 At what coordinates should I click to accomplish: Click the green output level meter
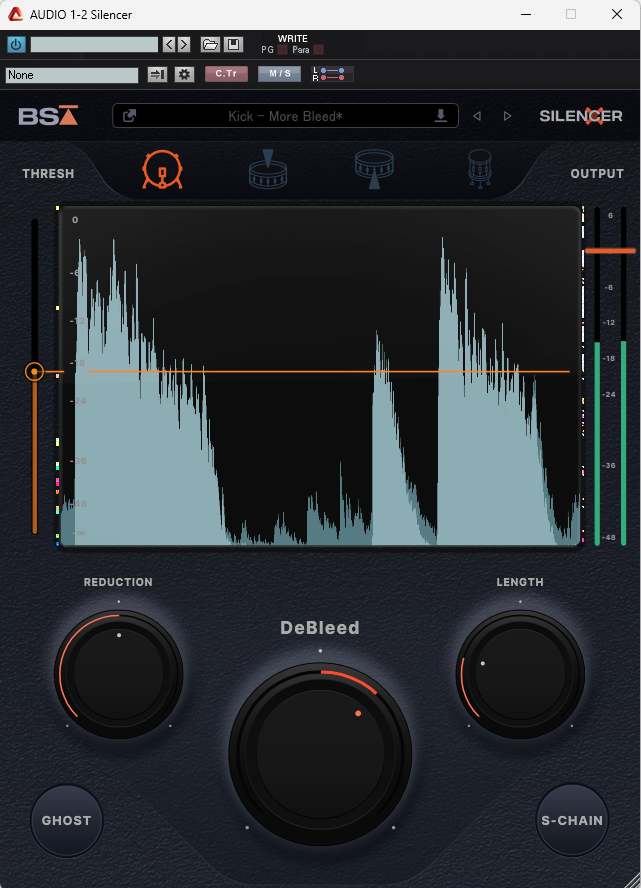point(610,443)
